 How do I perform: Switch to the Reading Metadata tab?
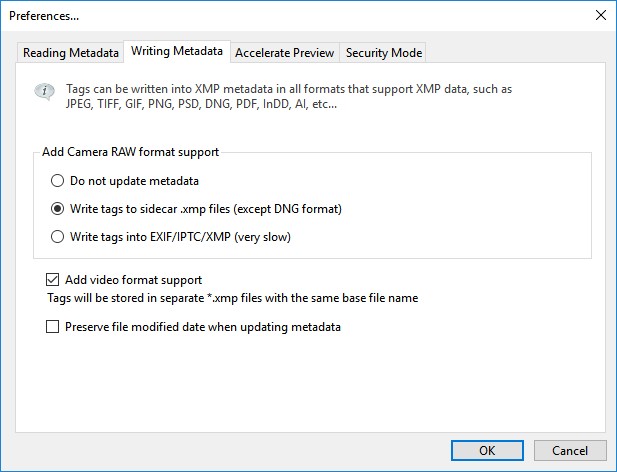pyautogui.click(x=71, y=53)
